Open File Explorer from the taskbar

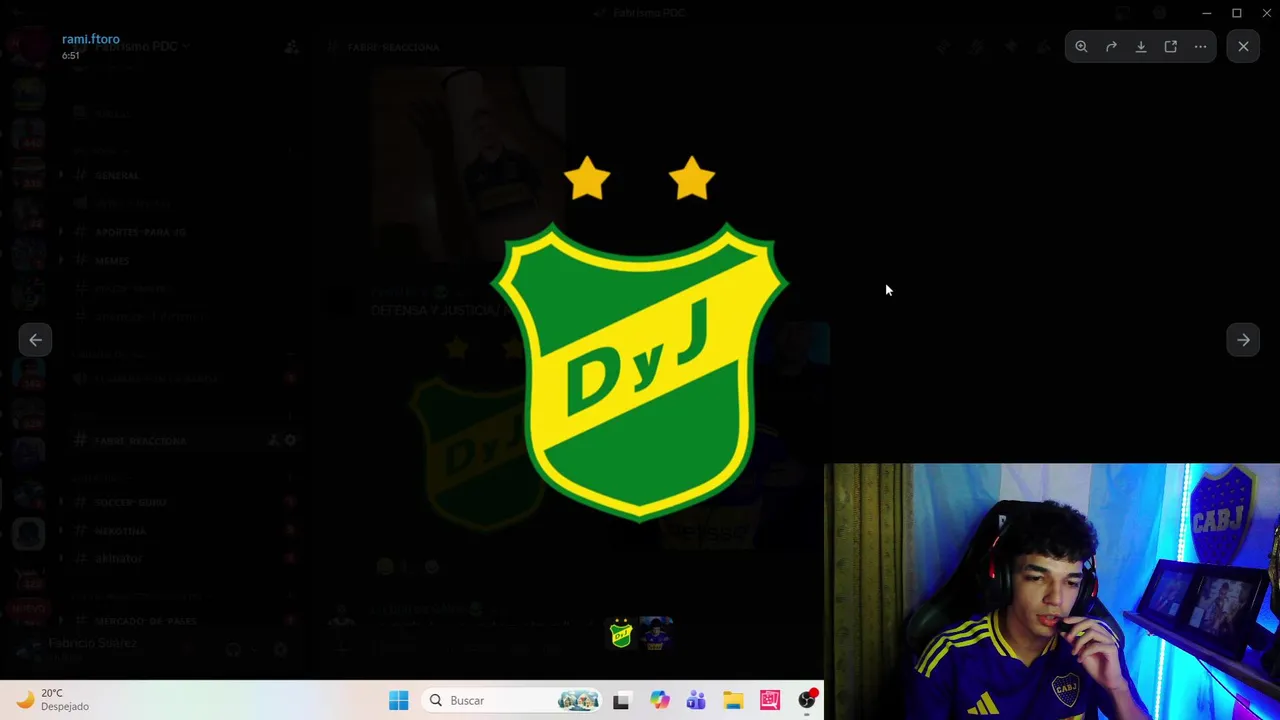click(733, 701)
